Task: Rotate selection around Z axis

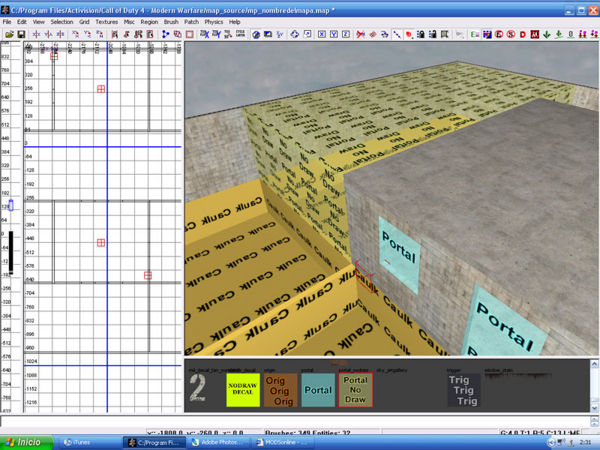Action: (x=99, y=34)
